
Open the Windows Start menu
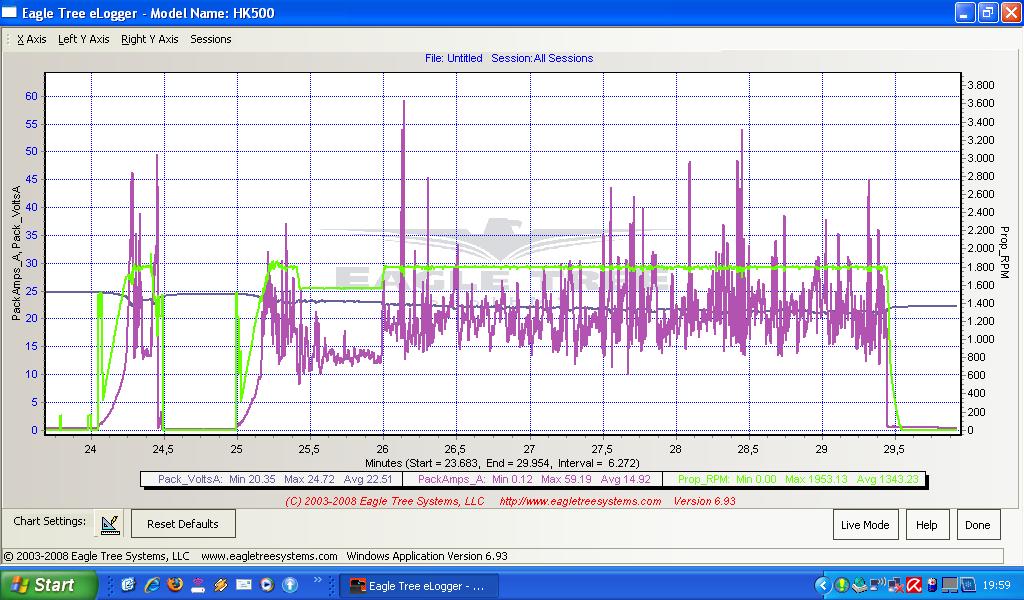click(x=48, y=585)
